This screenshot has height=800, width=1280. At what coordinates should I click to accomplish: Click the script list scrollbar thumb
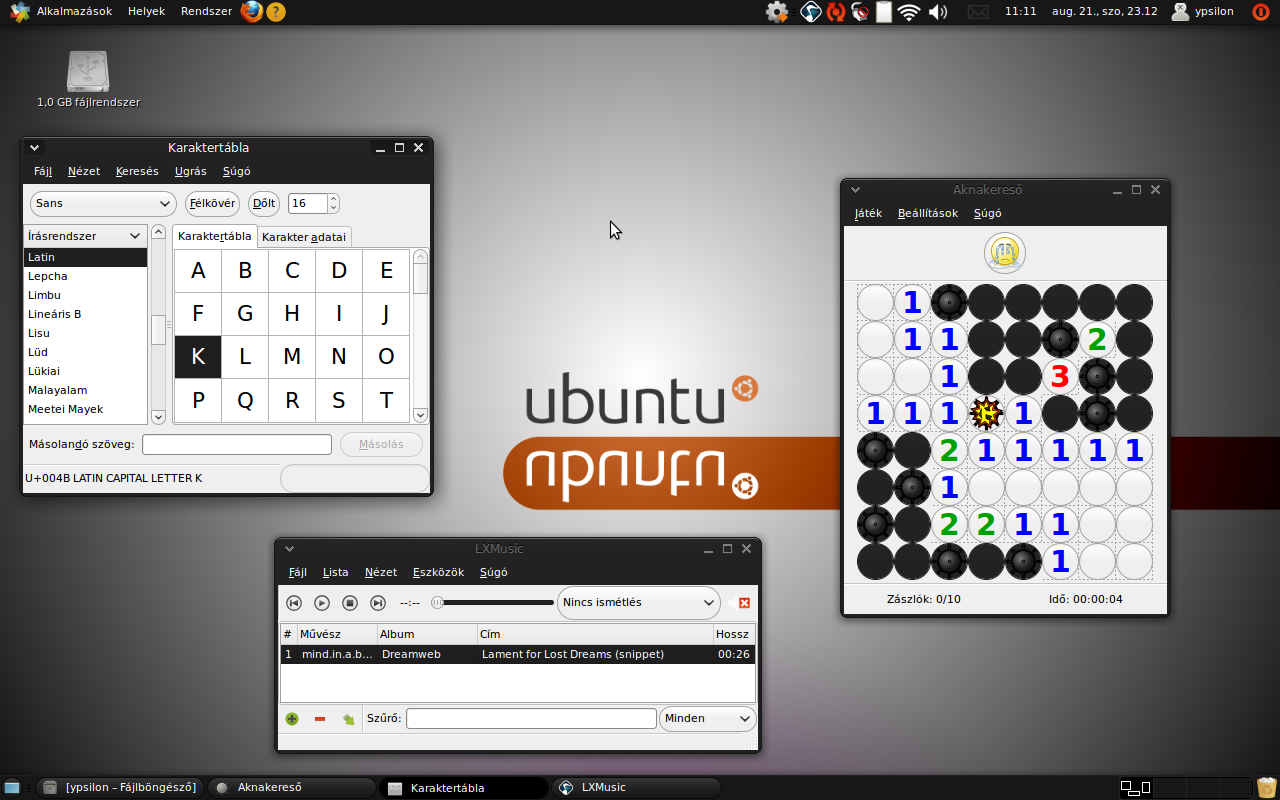[x=158, y=329]
